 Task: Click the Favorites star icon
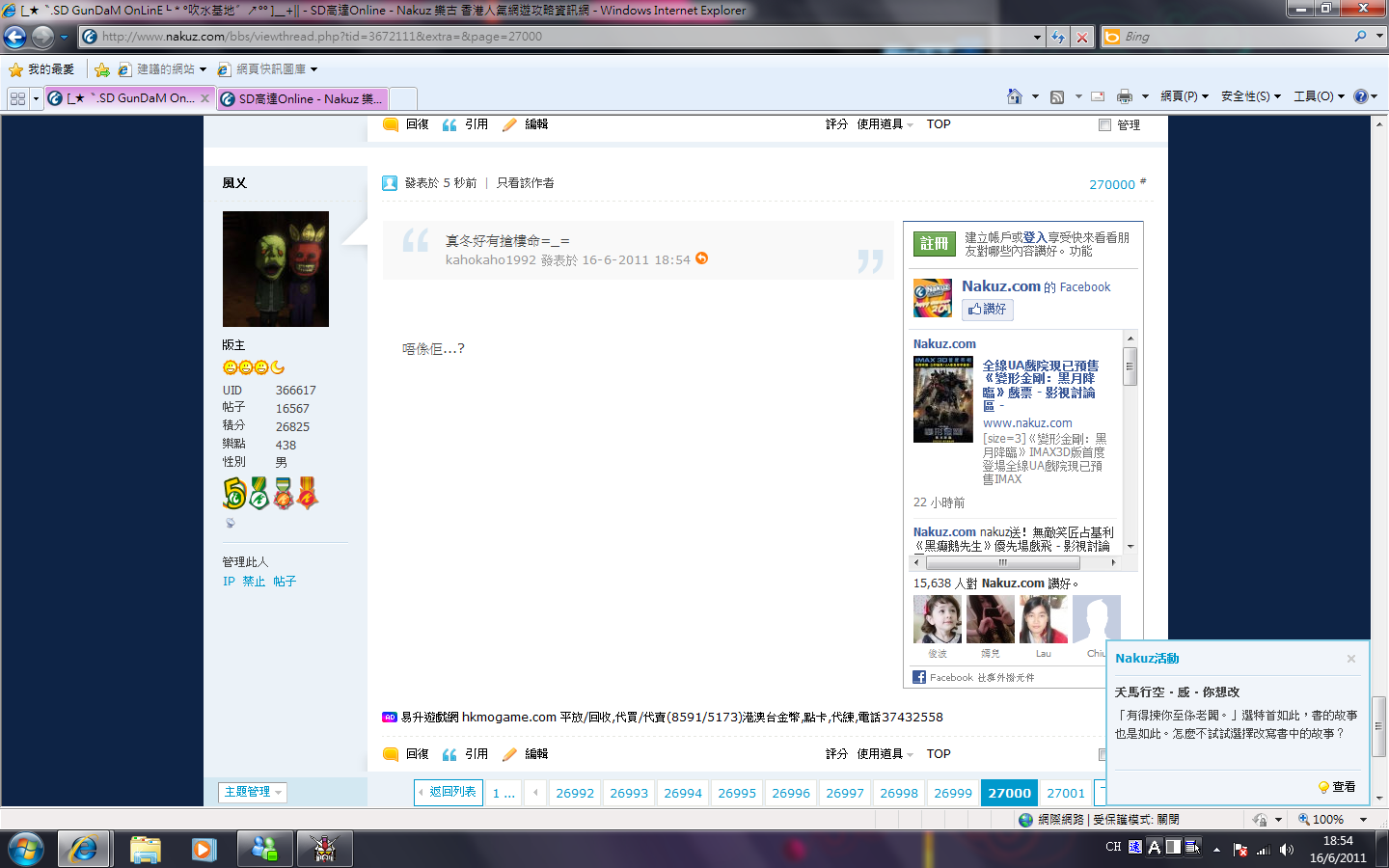coord(15,69)
